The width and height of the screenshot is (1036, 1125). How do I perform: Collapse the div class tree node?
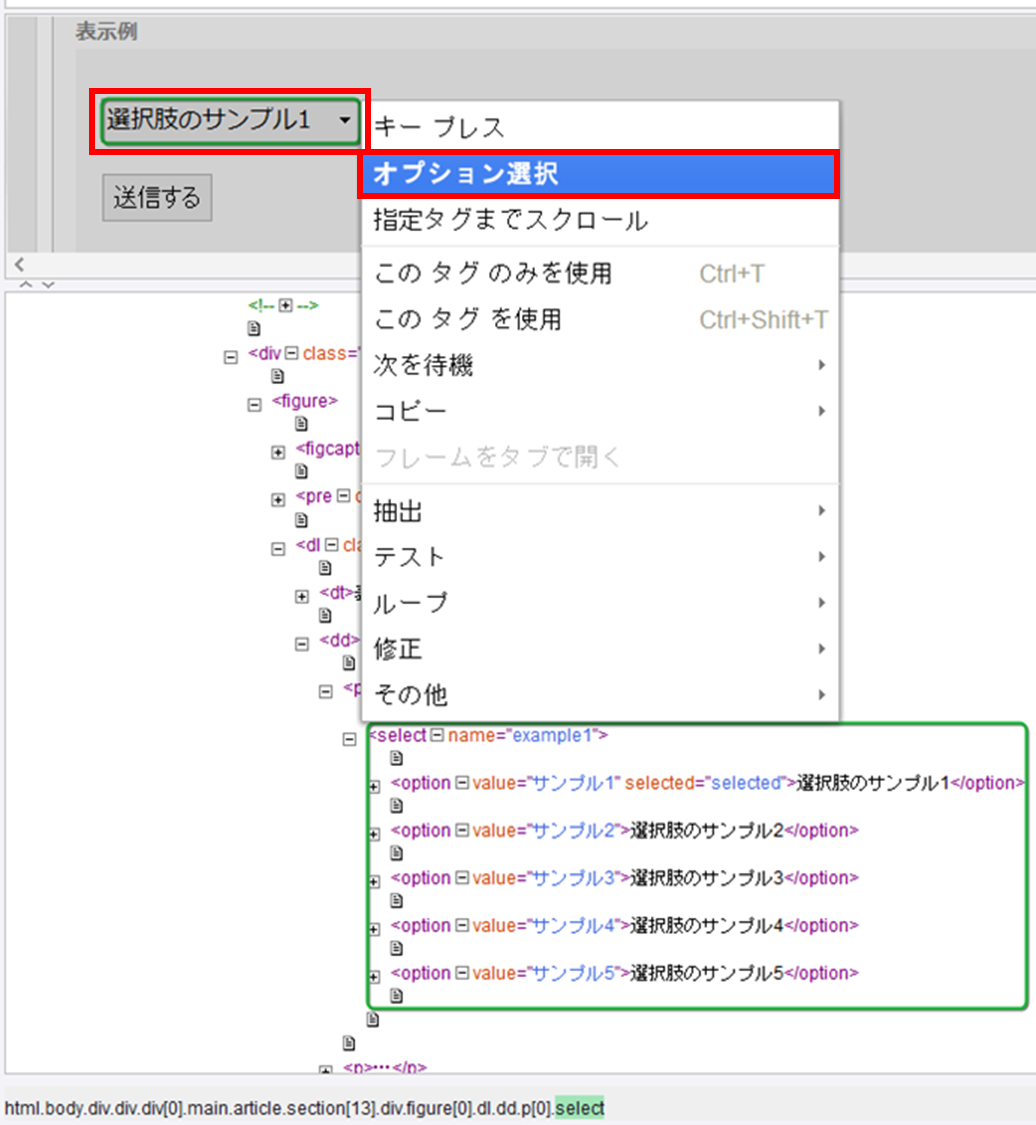point(230,357)
